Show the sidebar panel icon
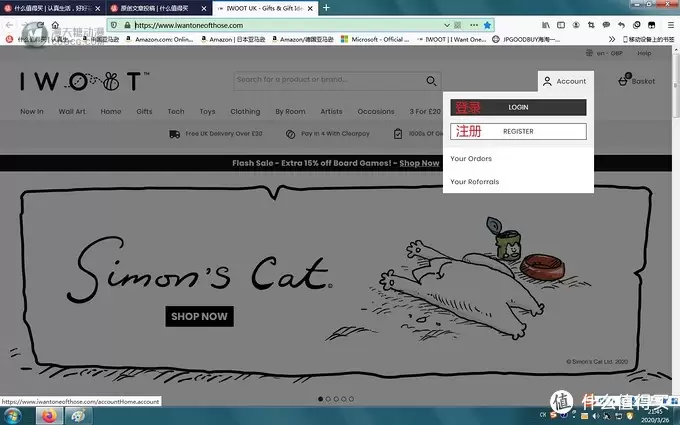Screen dimensions: 680x425 click(561, 25)
